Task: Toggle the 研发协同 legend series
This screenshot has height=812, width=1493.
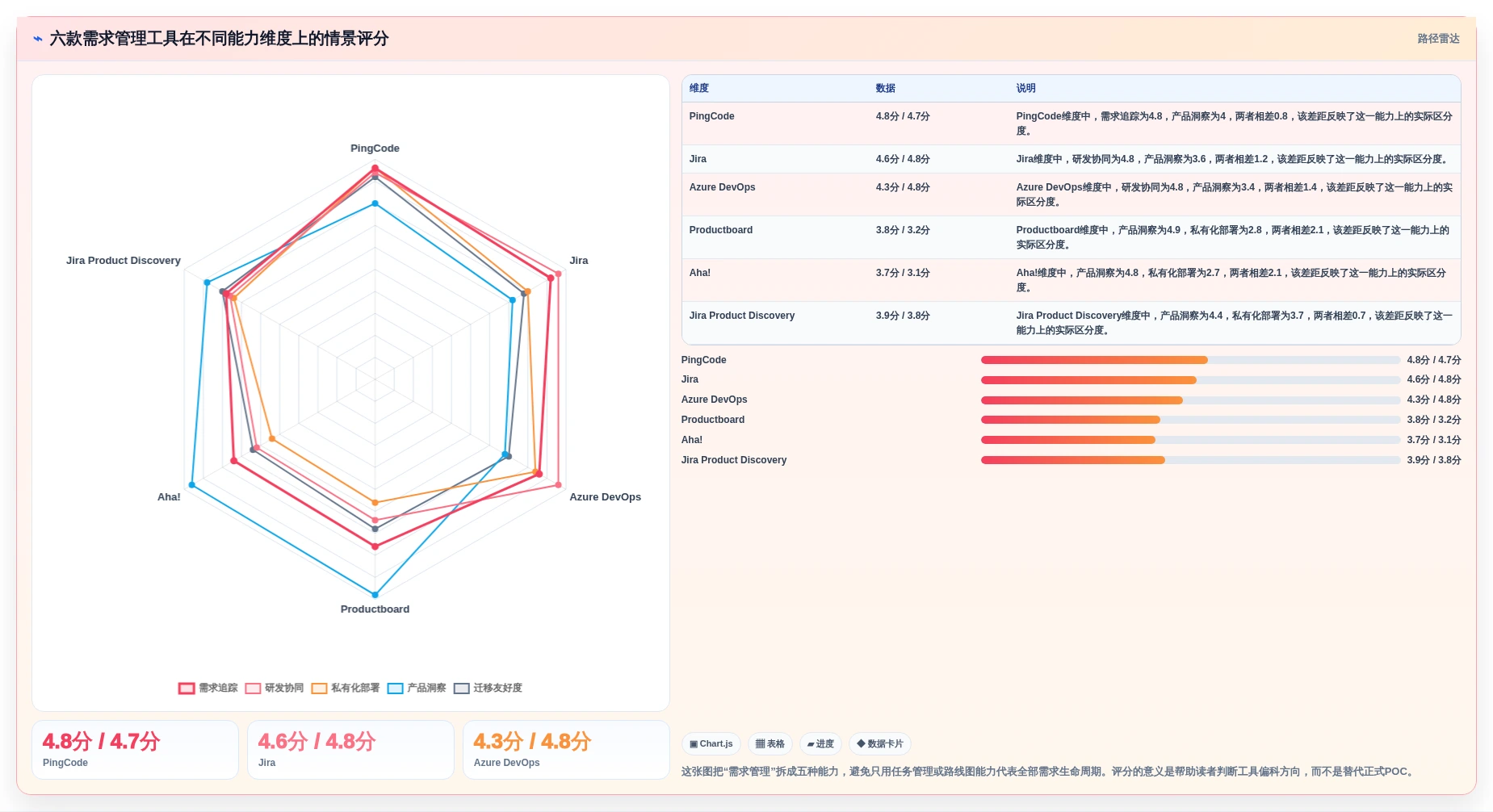Action: click(x=275, y=688)
